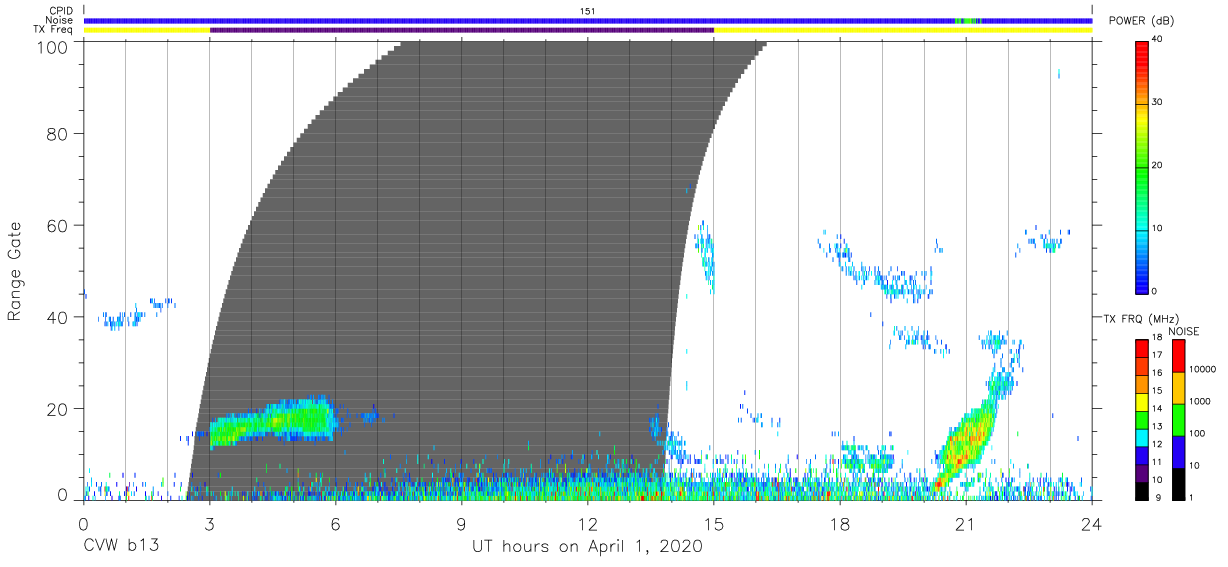Image resolution: width=1228 pixels, height=567 pixels.
Task: Click the "NOISE" legend title near colorbars
Action: tap(1184, 331)
